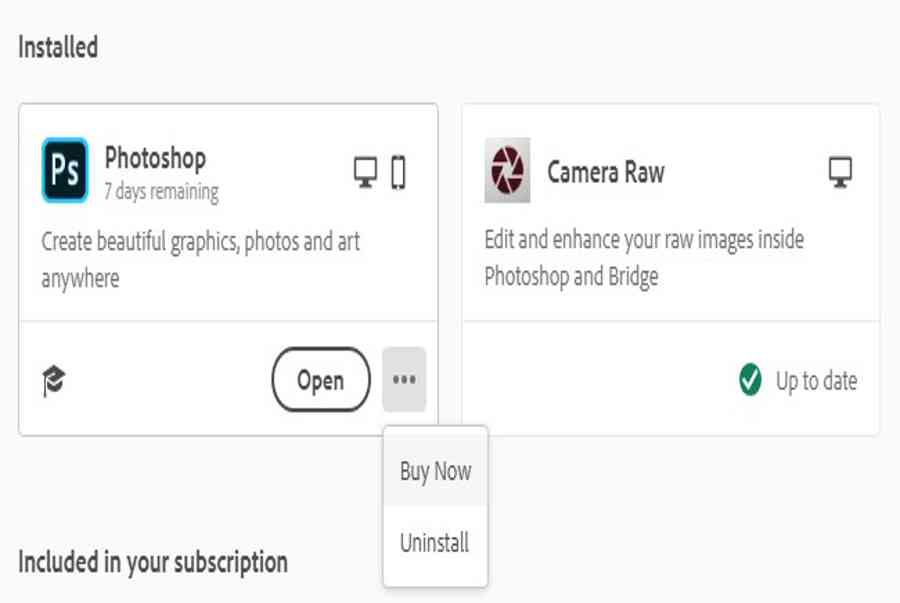This screenshot has height=603, width=900.
Task: Click the Photoshop Ps app icon
Action: (x=65, y=170)
